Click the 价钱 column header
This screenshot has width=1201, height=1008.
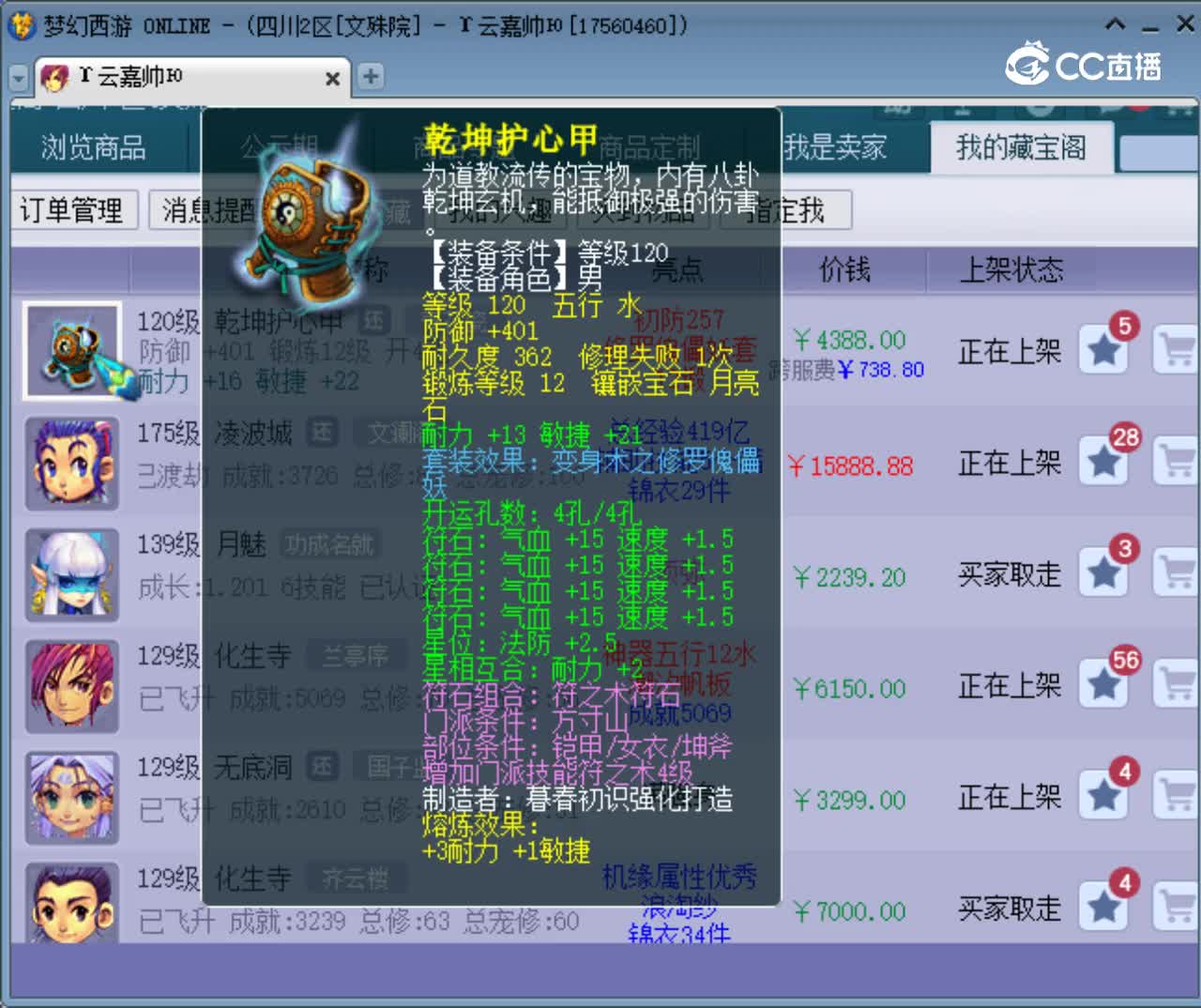click(x=844, y=270)
